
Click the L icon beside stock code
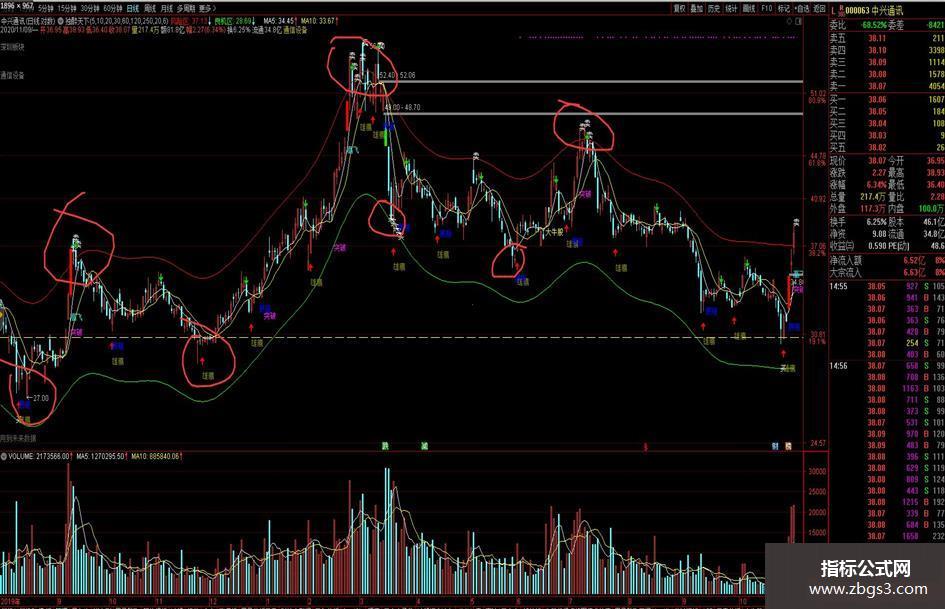tap(834, 10)
